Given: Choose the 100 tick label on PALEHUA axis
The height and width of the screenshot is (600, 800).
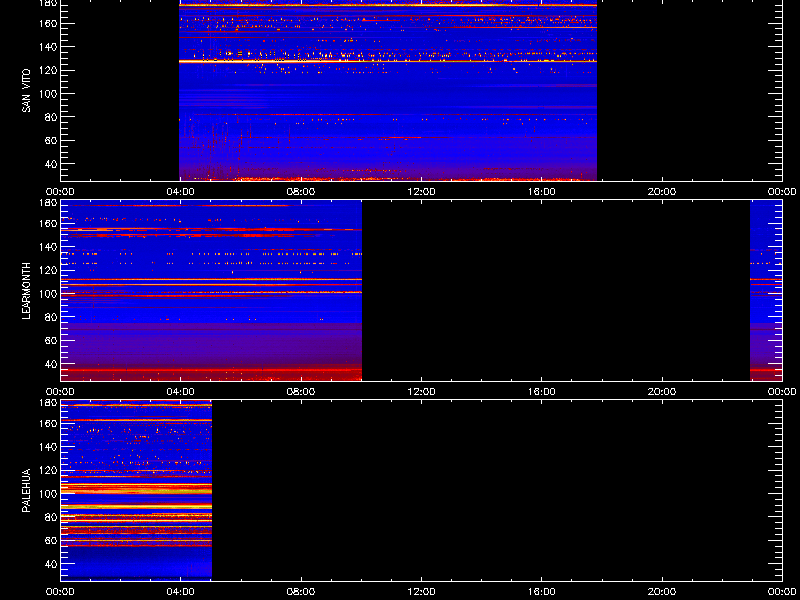Looking at the screenshot, I should coord(49,494).
